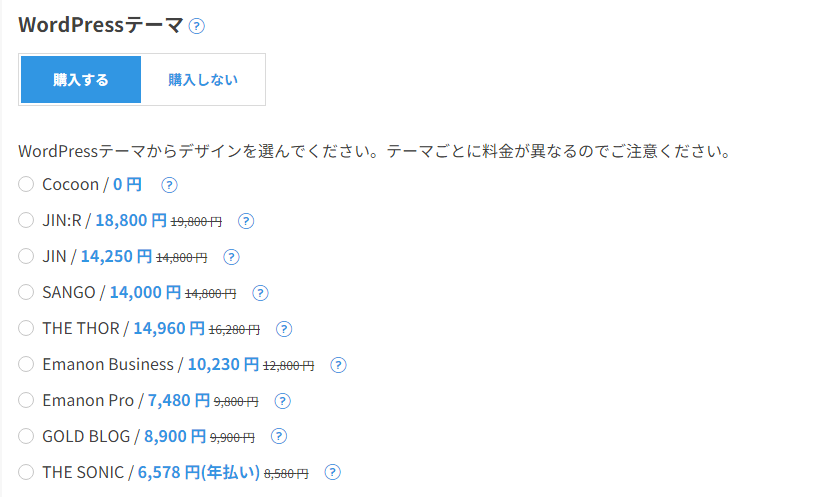Select the JIN:R radio button

(26, 220)
